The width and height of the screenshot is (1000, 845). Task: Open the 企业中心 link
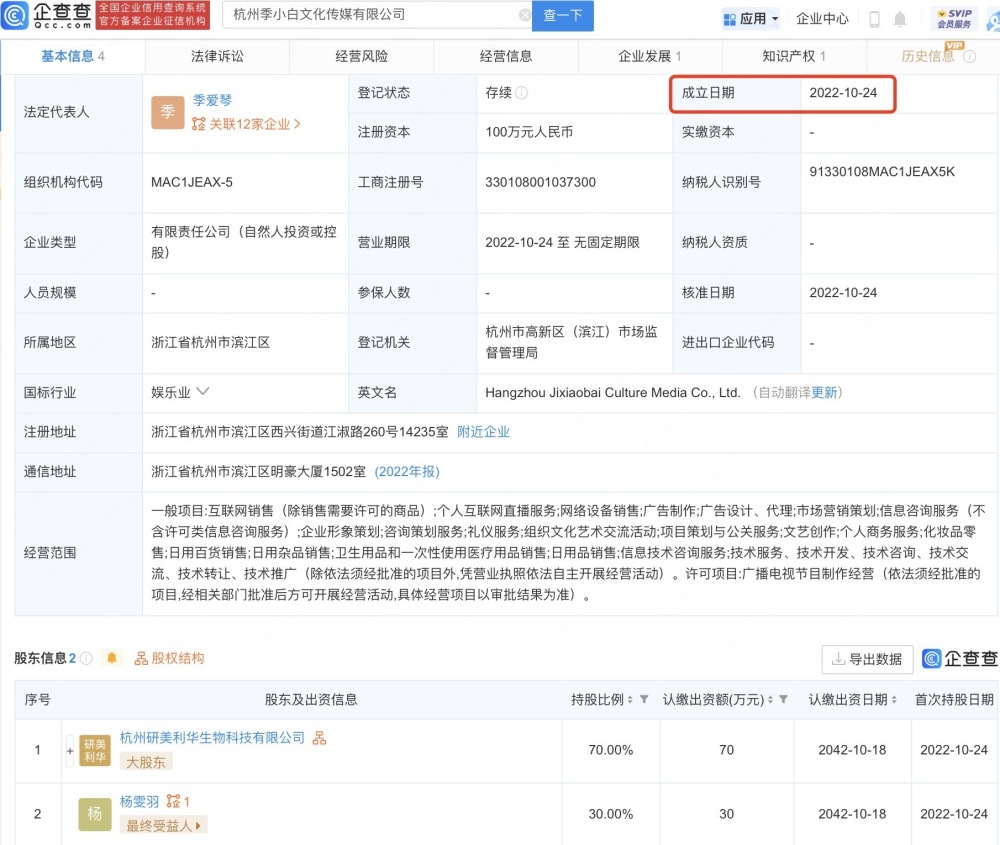pos(822,19)
